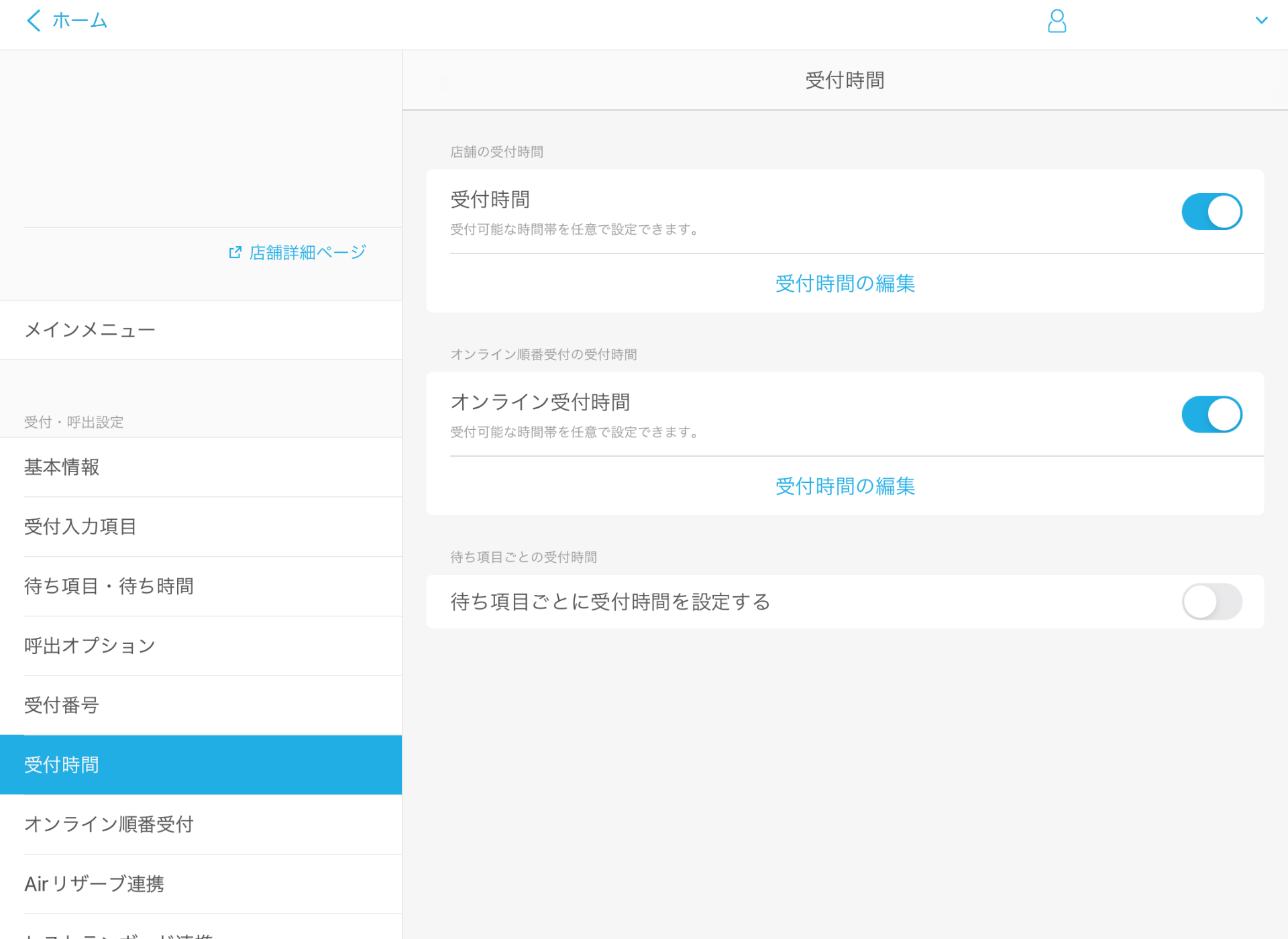Open 呼出オプション settings
Screen dimensions: 1288x939
(x=89, y=645)
